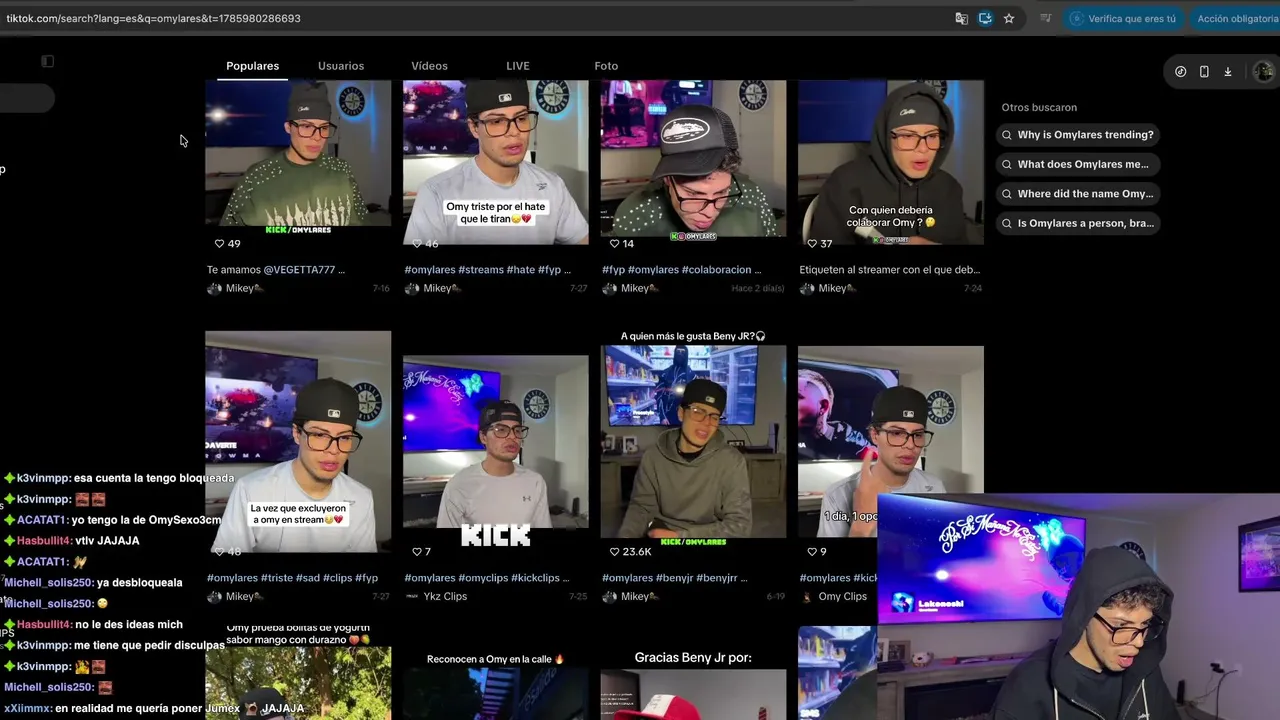Click the date 6-19 under #benyjr video
Viewport: 1280px width, 720px height.
point(776,597)
